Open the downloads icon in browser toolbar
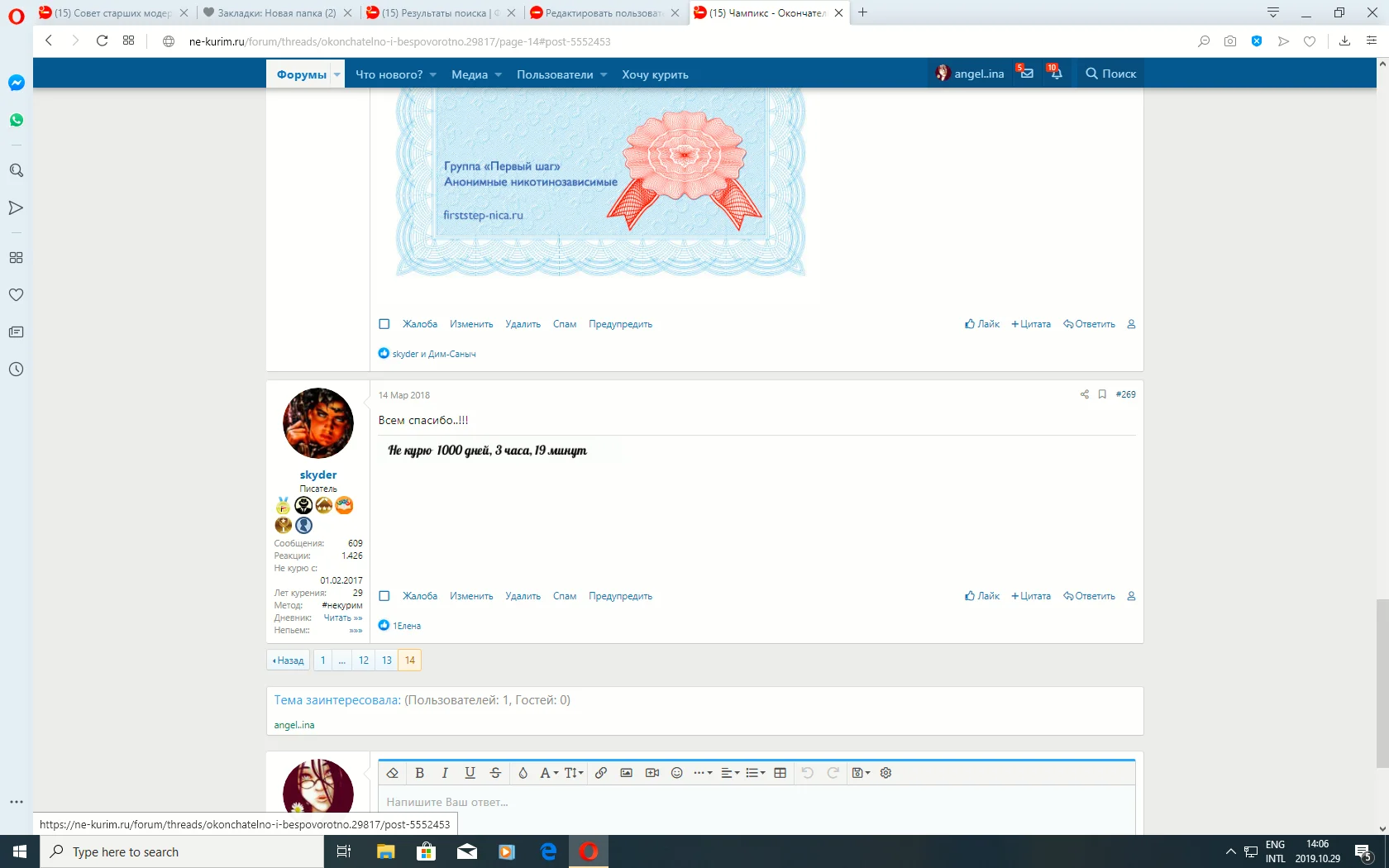The image size is (1389, 868). 1345,41
